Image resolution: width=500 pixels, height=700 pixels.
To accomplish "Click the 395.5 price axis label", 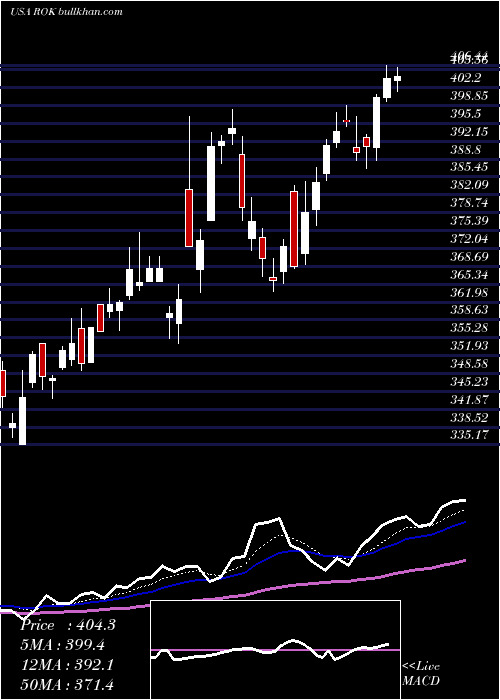I will point(466,114).
